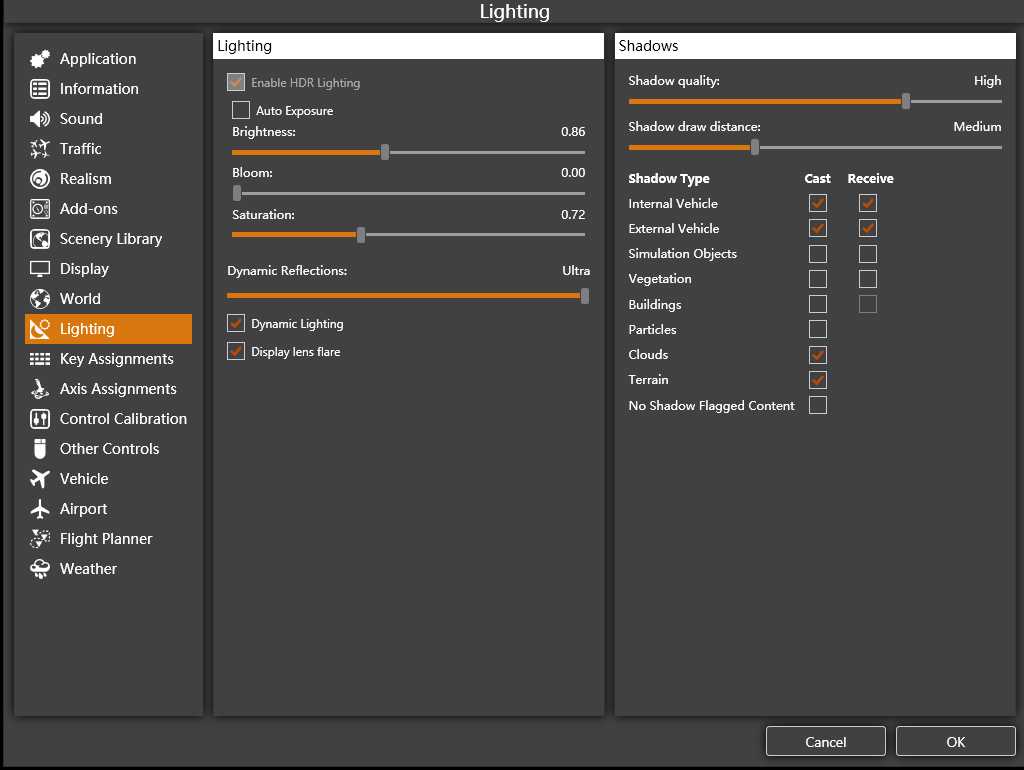Open Scenery Library page
This screenshot has width=1024, height=770.
point(108,239)
